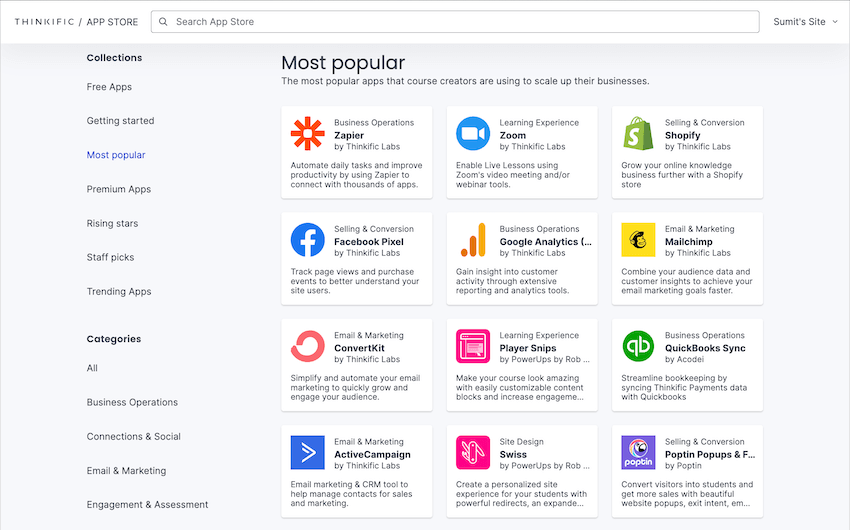Screen dimensions: 850x530
Task: Open the Shopify app title
Action: [682, 135]
